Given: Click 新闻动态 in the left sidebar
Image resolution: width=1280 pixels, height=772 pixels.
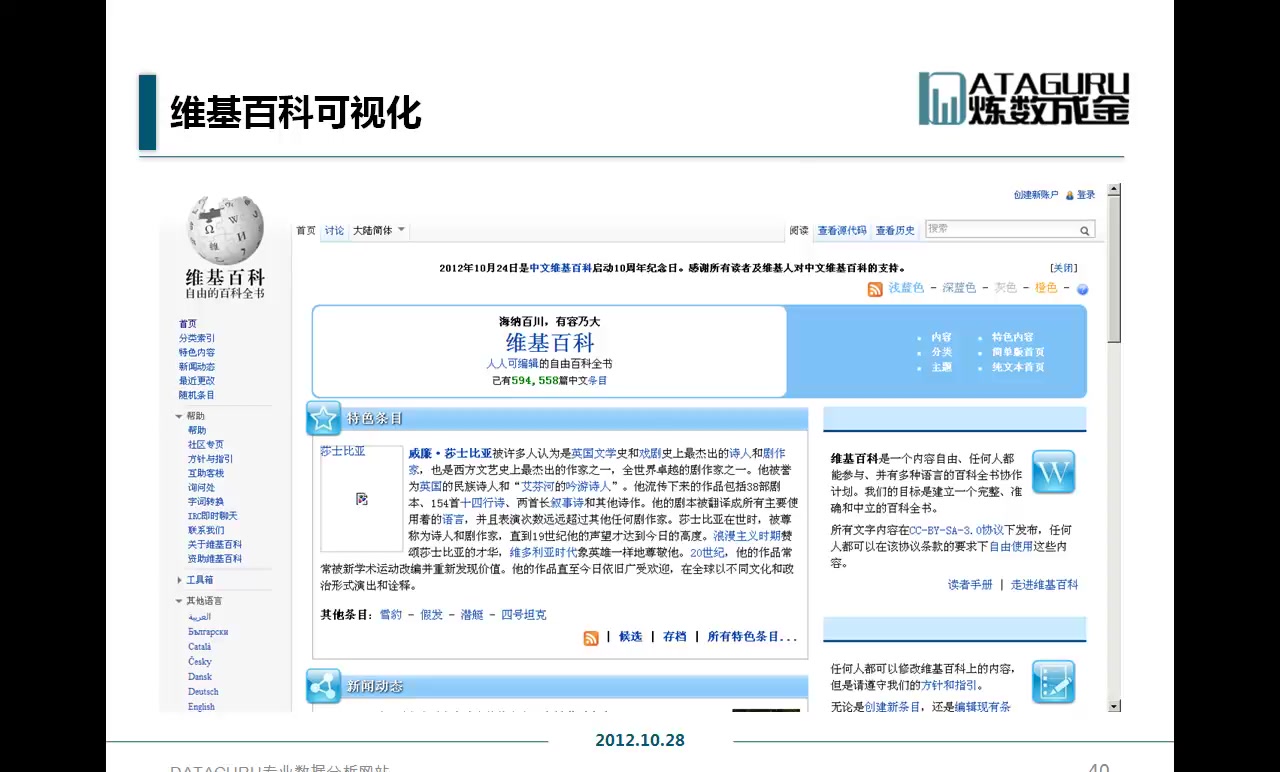Looking at the screenshot, I should click(197, 367).
